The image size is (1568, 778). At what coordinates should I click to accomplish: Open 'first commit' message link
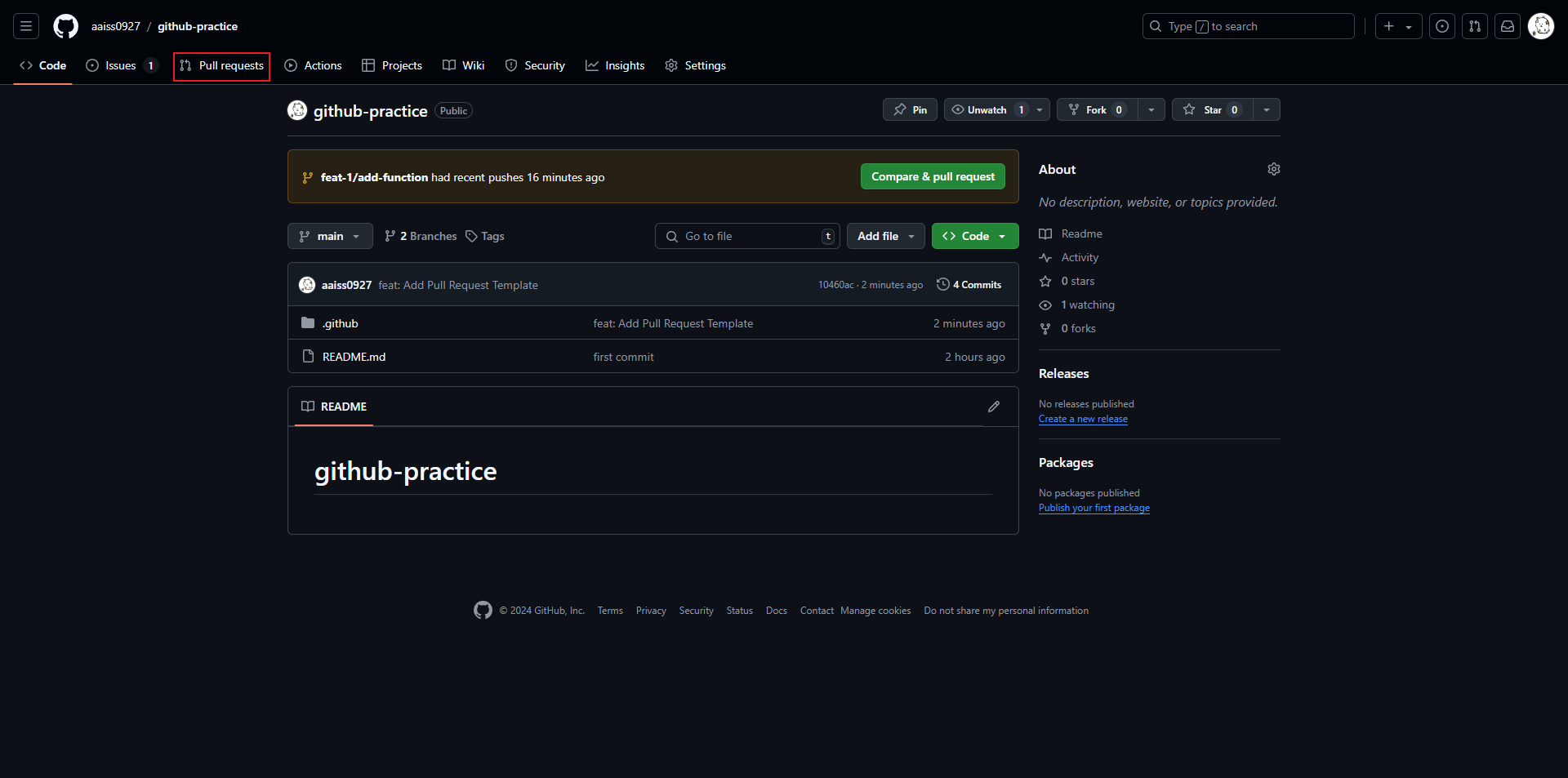623,357
